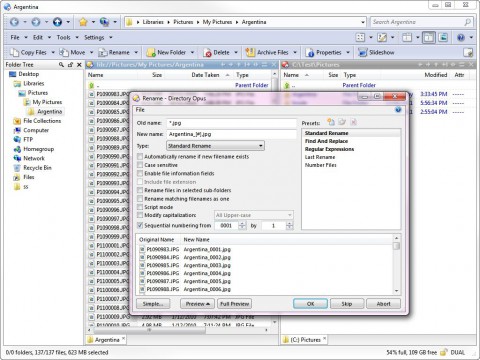The image size is (480, 360).
Task: Open the File menu in Rename dialog
Action: pyautogui.click(x=140, y=110)
